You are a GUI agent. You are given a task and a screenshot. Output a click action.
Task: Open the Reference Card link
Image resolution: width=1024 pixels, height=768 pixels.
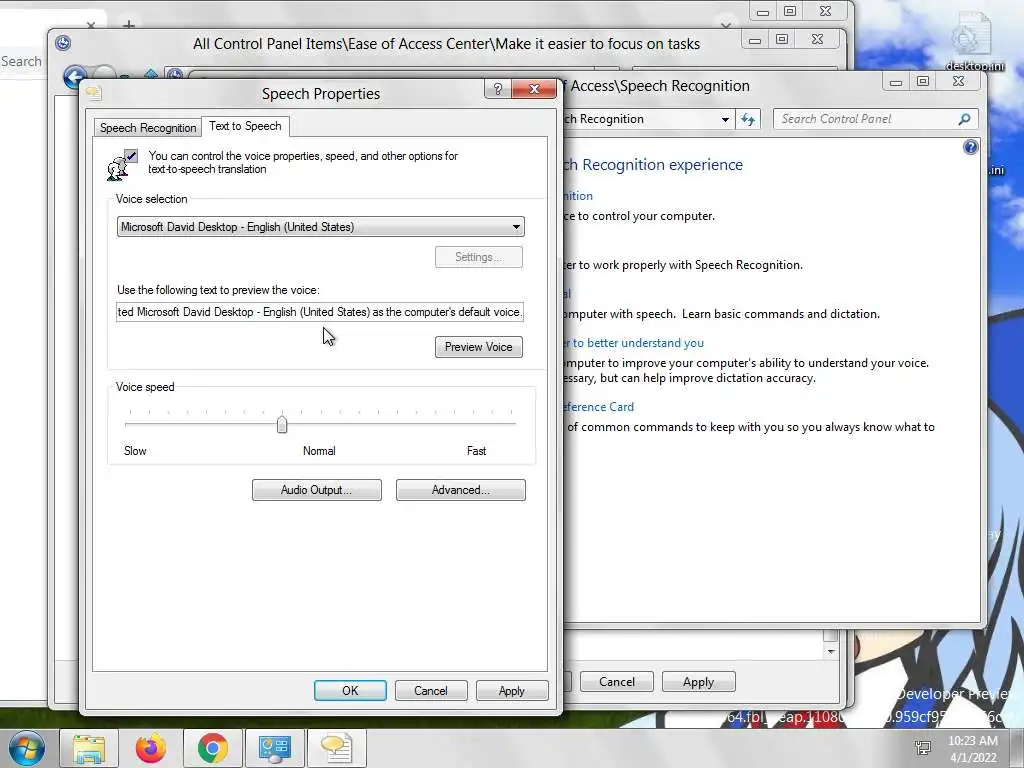(x=600, y=407)
